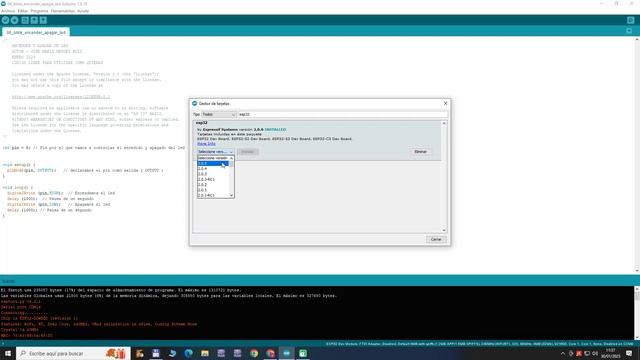Open the Herramientas menu
This screenshot has width=640, height=360.
pos(63,11)
